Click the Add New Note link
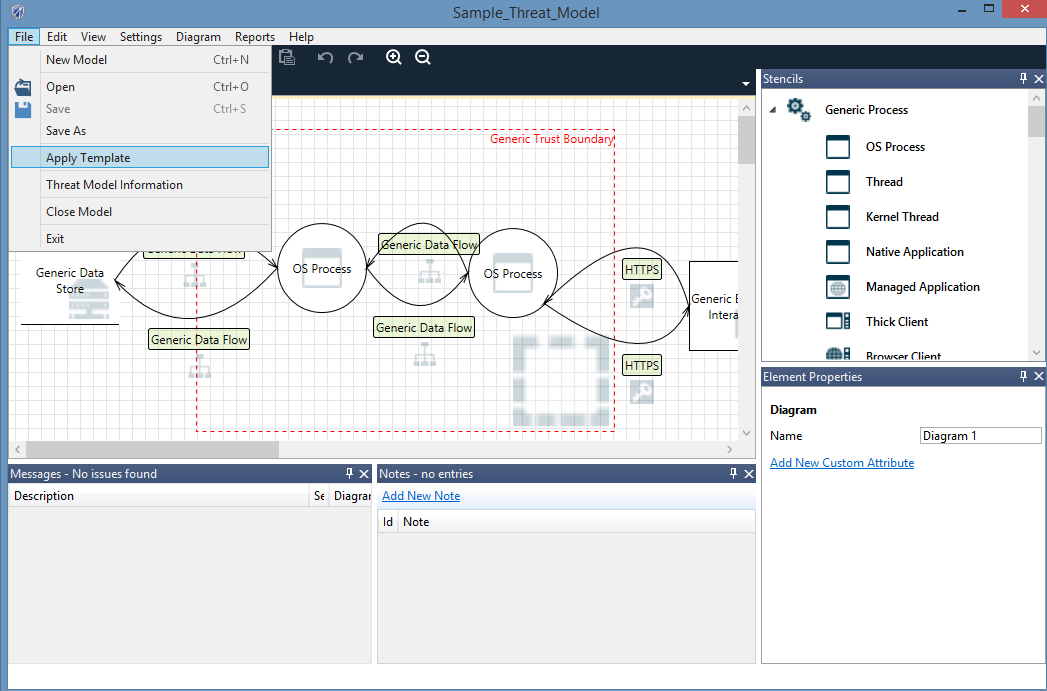1047x691 pixels. (x=421, y=496)
